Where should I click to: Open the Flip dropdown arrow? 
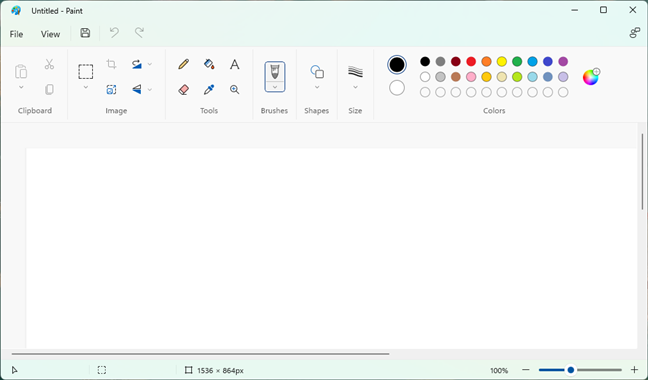(x=150, y=89)
